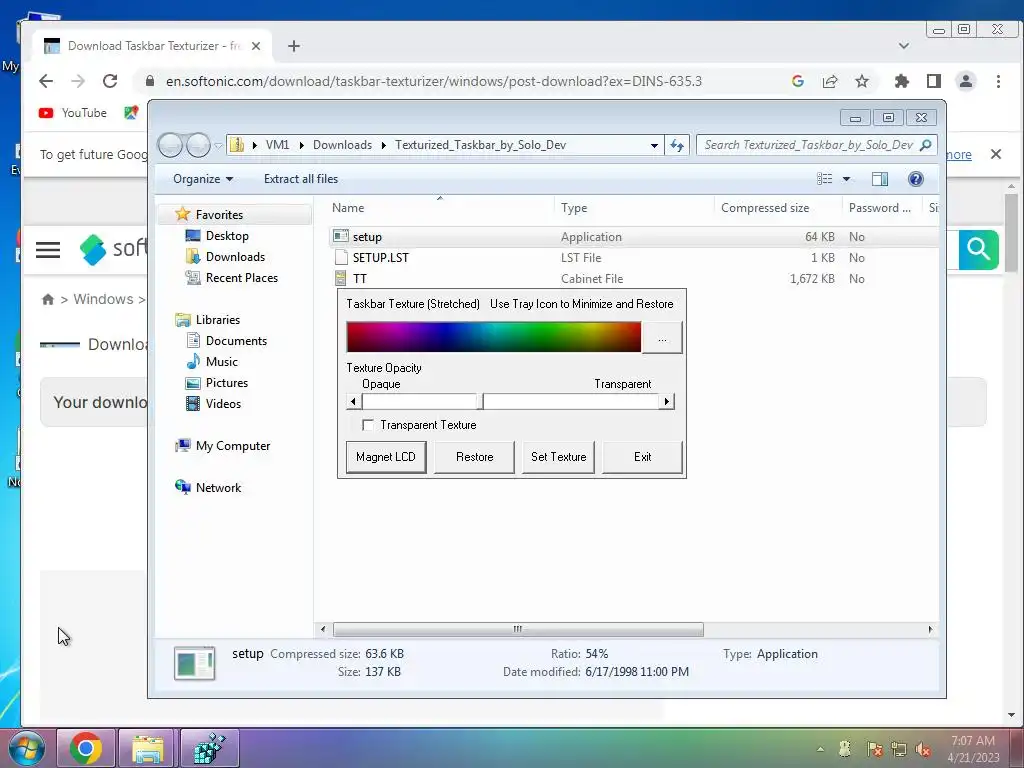Toggle the preview pane icon
The image size is (1024, 768).
click(x=880, y=179)
